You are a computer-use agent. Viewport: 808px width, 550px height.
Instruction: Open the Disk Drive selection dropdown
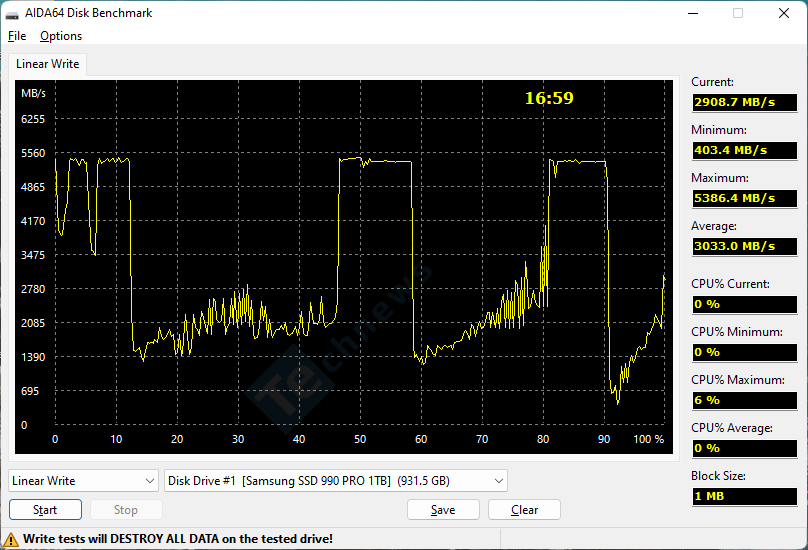pos(335,481)
